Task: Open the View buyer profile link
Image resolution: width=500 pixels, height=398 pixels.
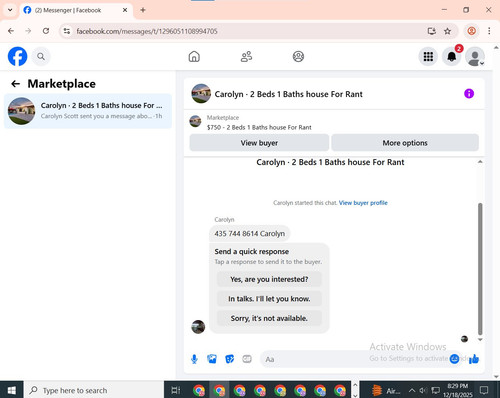Action: tap(363, 203)
